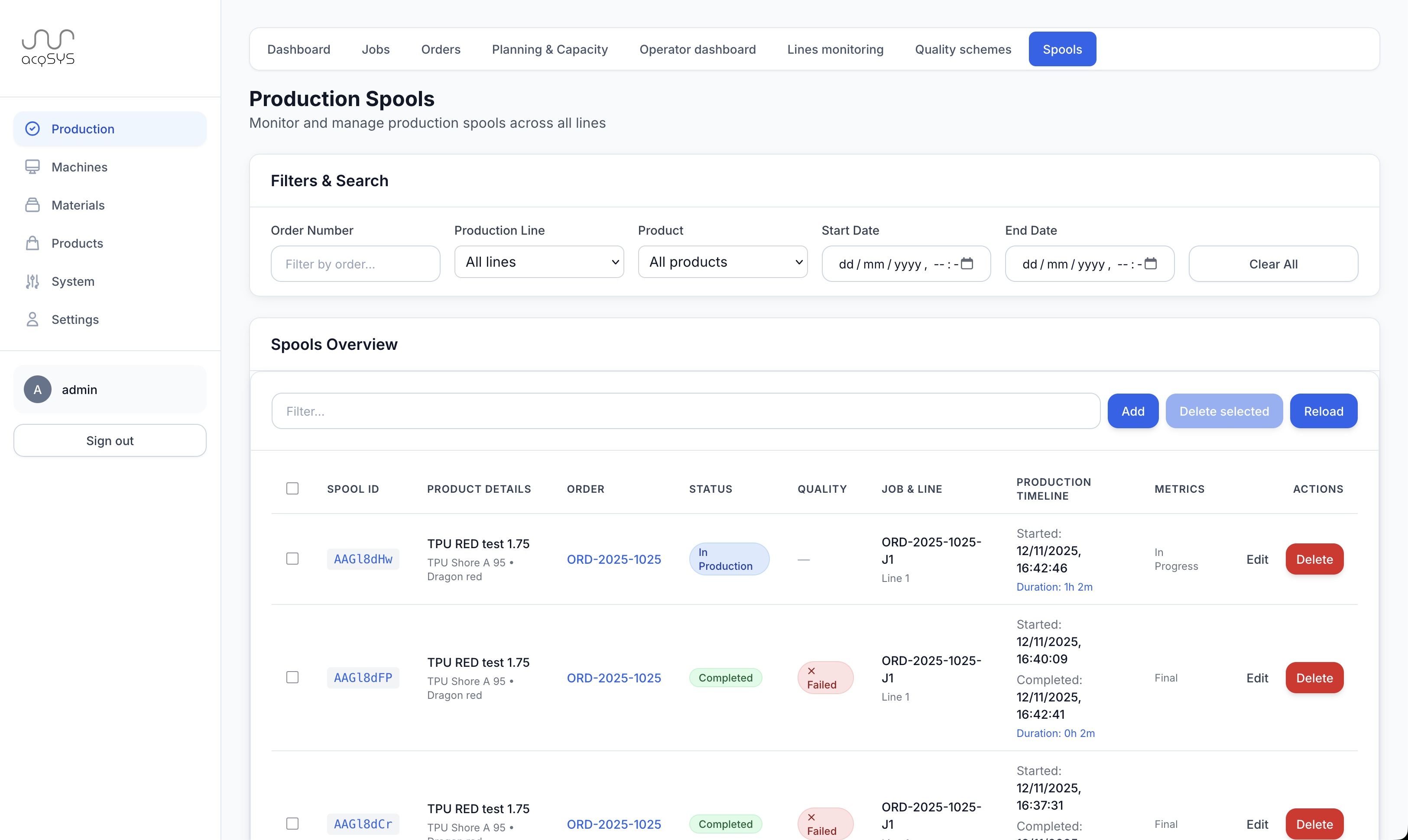Click the Products bag icon in sidebar
The height and width of the screenshot is (840, 1408).
[32, 243]
